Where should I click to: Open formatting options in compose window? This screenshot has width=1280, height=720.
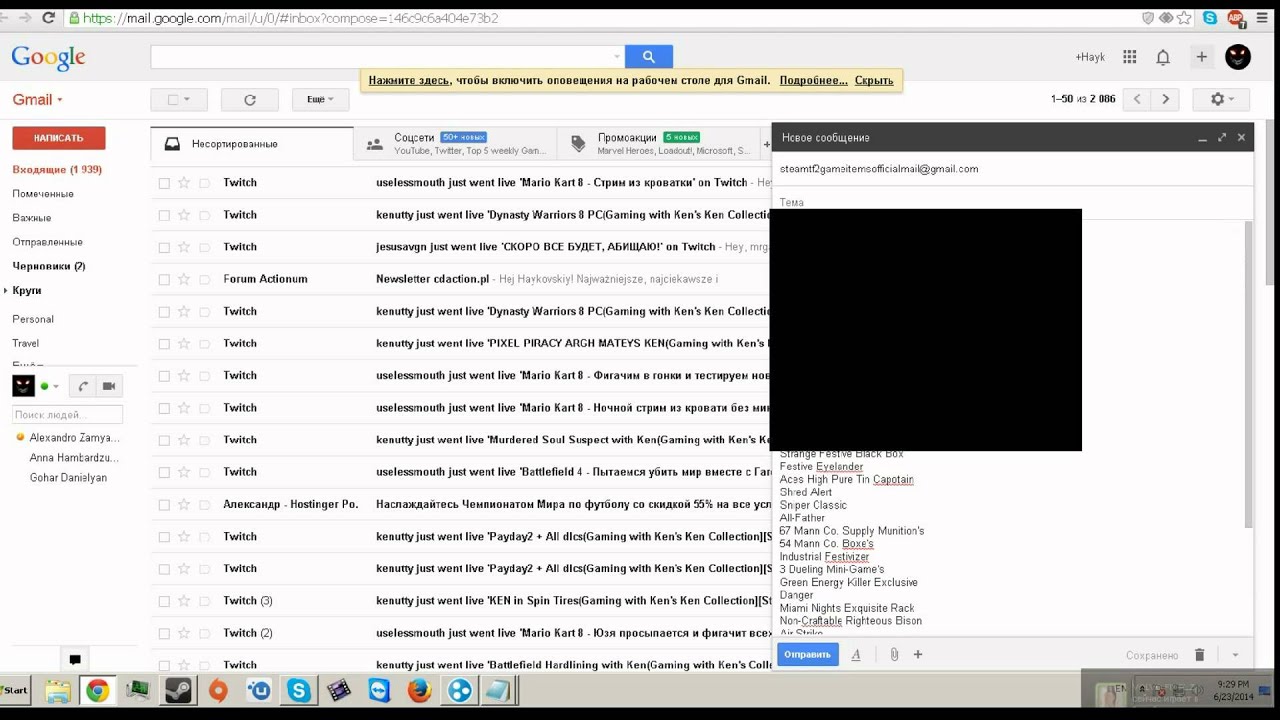click(x=856, y=655)
